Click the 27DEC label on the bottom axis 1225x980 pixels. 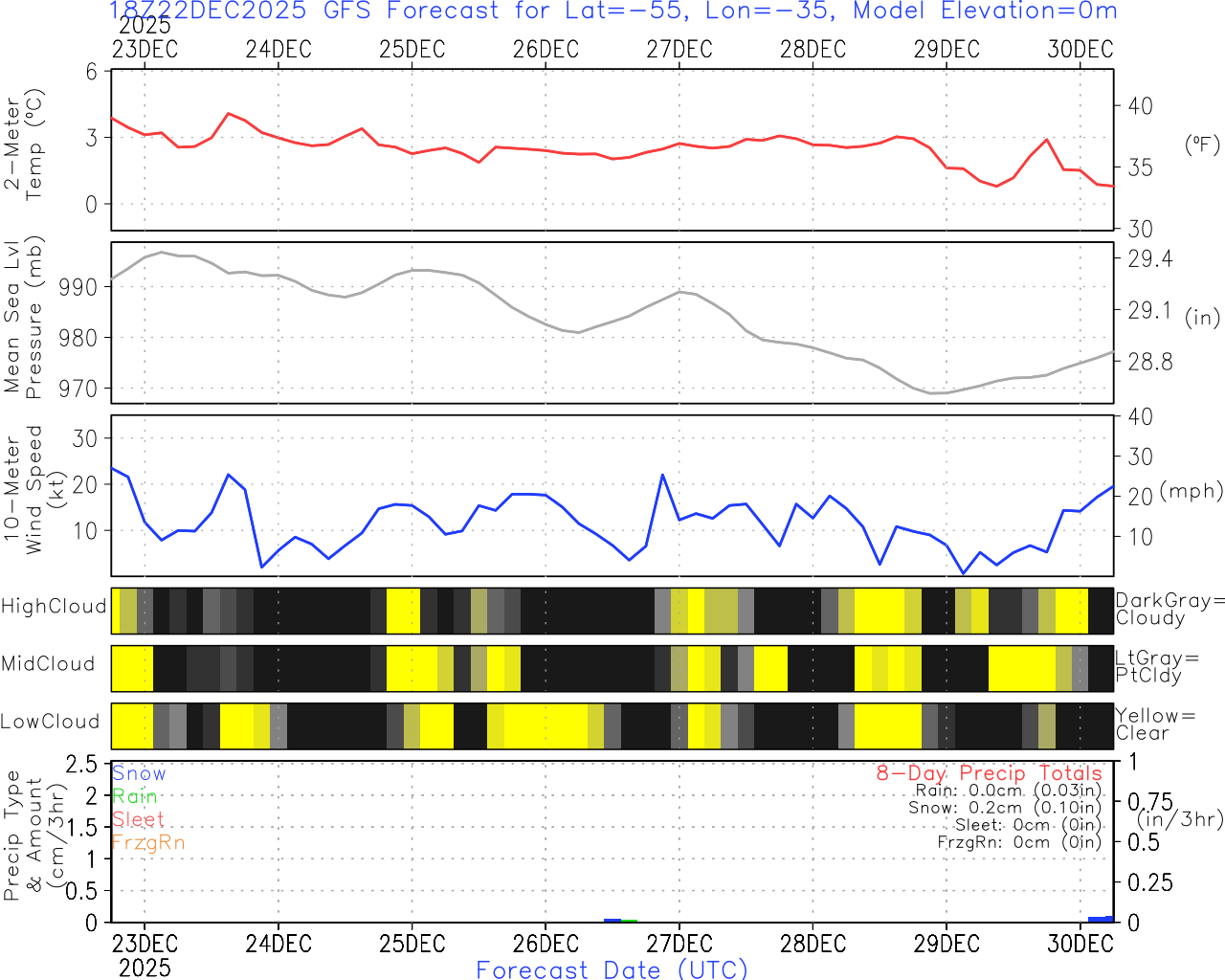(x=679, y=944)
